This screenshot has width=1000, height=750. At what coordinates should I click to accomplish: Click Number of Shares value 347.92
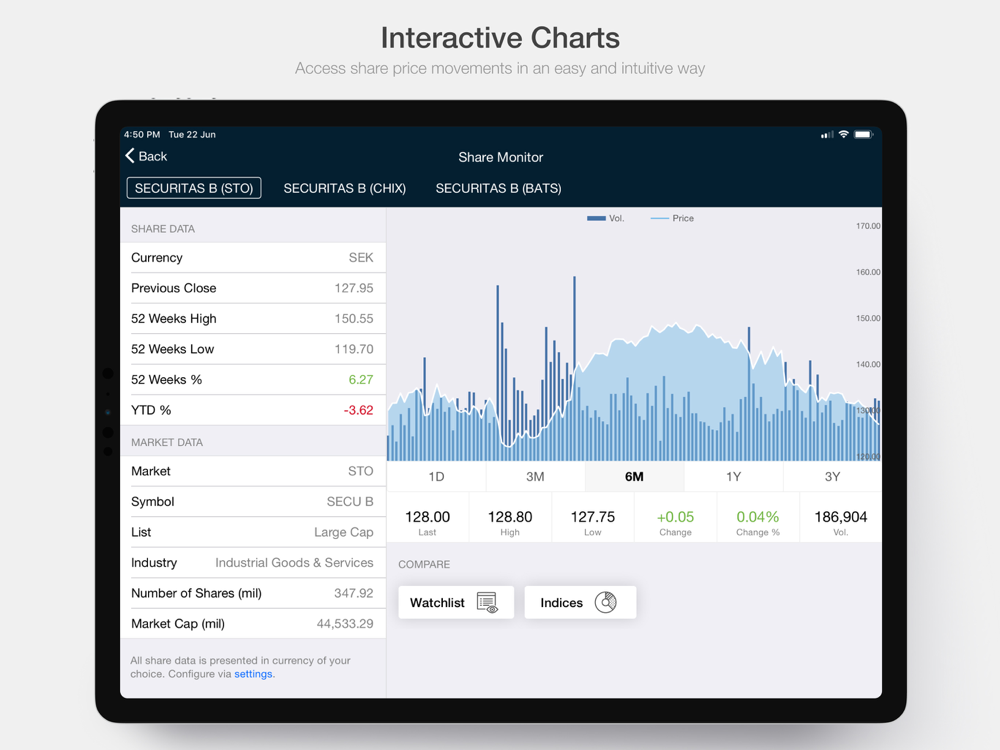pyautogui.click(x=353, y=593)
